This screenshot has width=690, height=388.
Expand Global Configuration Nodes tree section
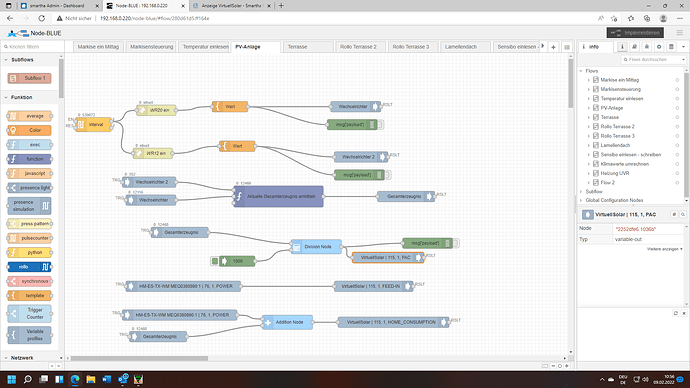click(x=581, y=200)
